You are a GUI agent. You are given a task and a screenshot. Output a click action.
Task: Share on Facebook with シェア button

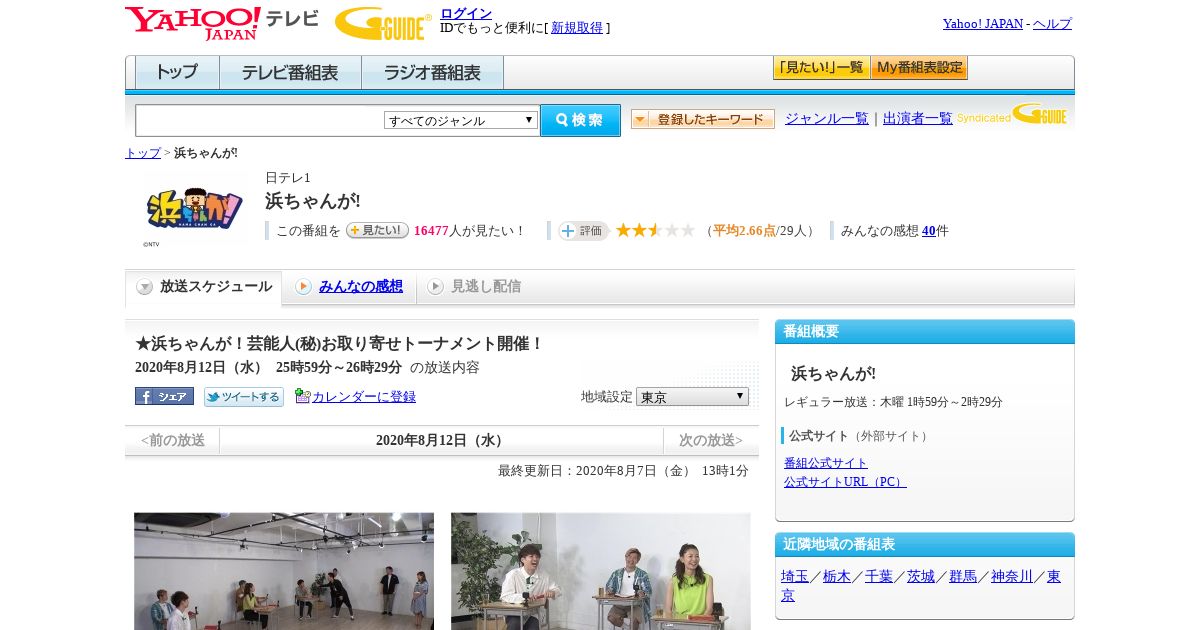164,396
